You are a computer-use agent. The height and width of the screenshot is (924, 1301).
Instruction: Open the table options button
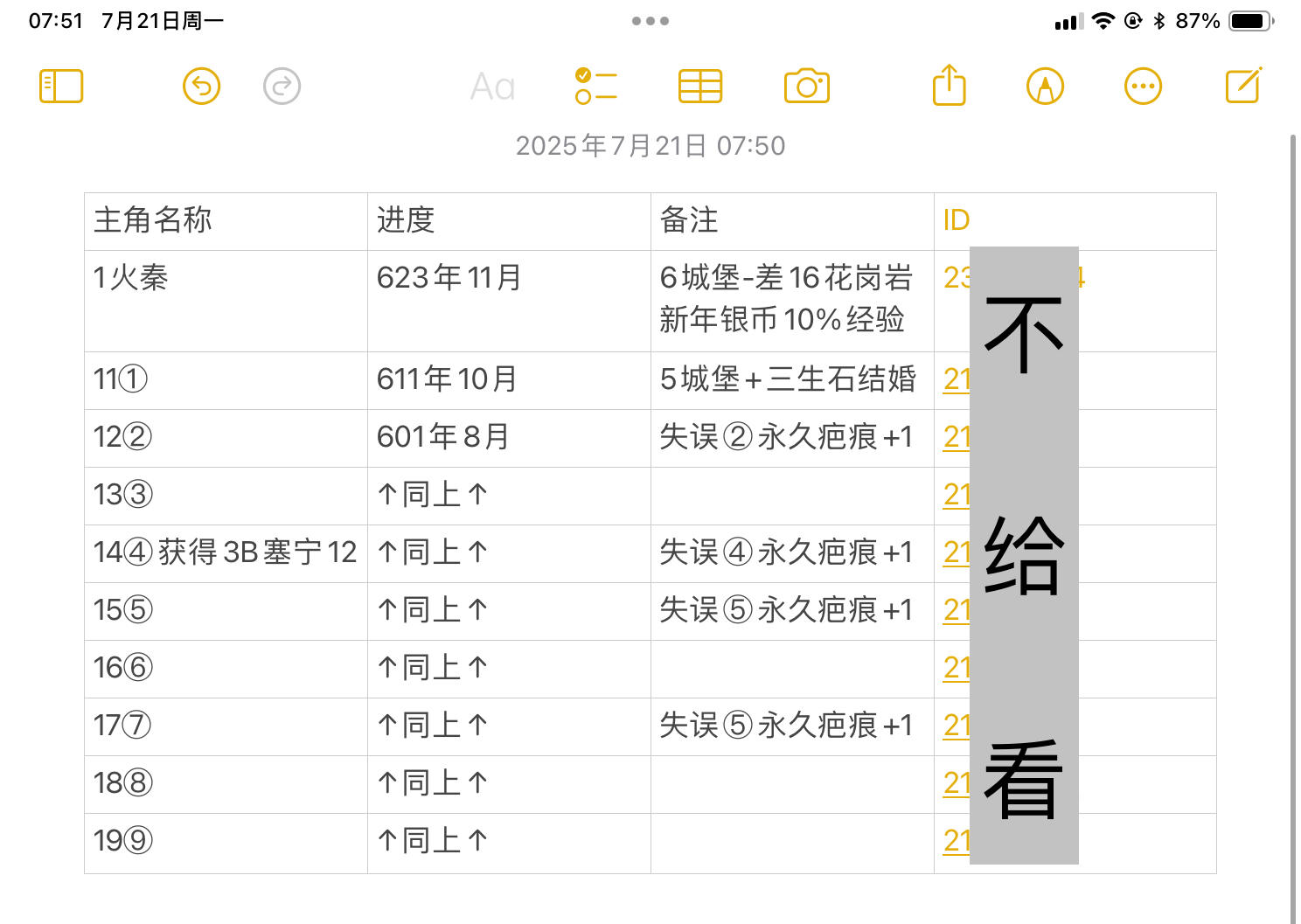[x=700, y=87]
